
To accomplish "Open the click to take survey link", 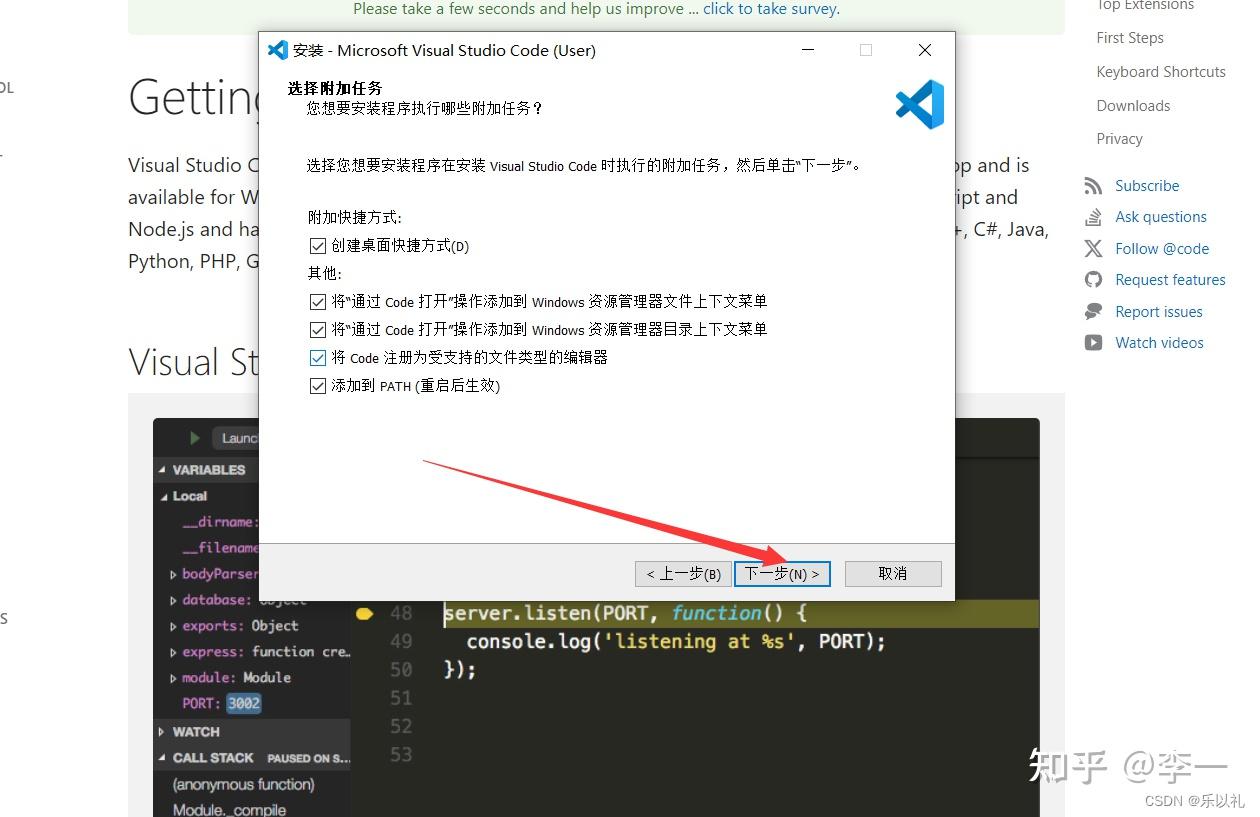I will 769,9.
